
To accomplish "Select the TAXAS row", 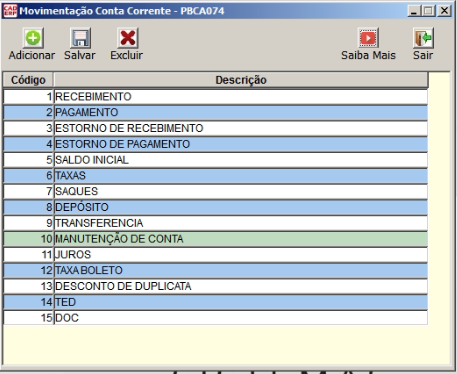I will click(215, 176).
